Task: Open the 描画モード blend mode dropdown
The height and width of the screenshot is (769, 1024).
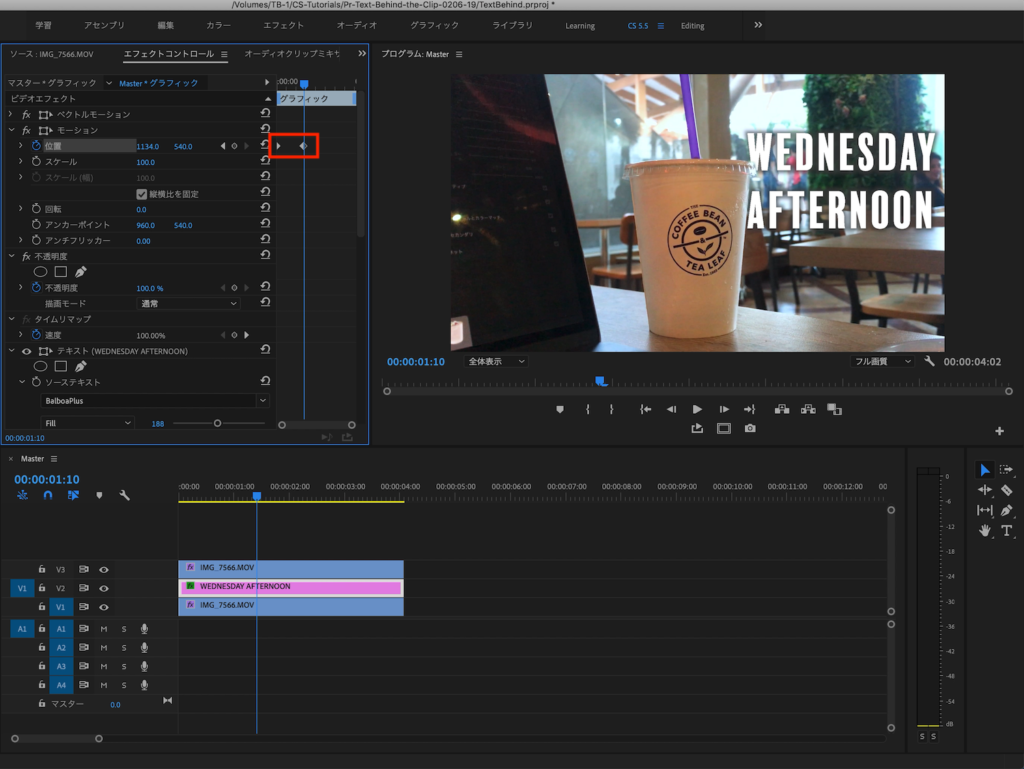Action: pos(188,303)
